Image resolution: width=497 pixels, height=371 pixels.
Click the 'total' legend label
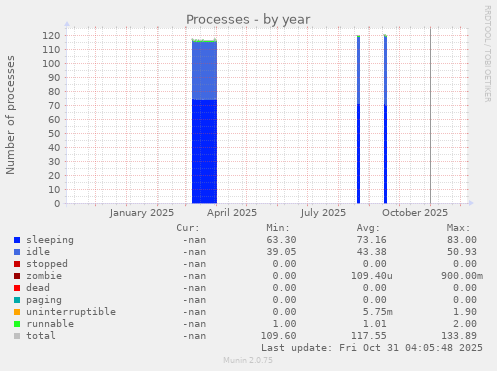coord(41,336)
